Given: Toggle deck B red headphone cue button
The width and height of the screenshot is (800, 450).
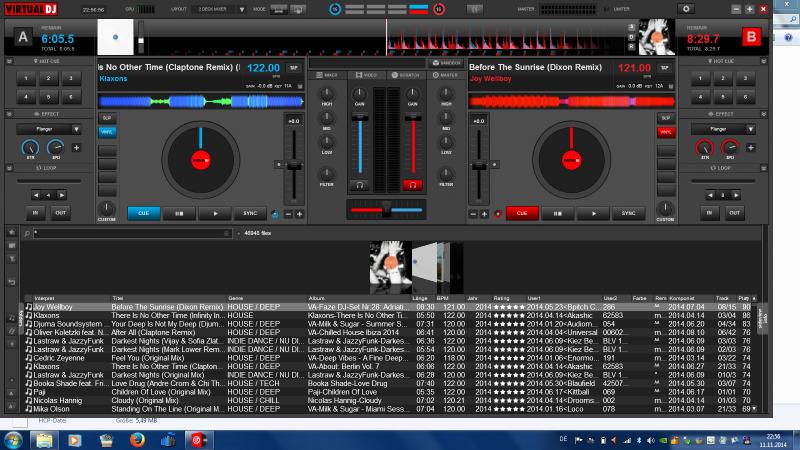Looking at the screenshot, I should point(412,186).
